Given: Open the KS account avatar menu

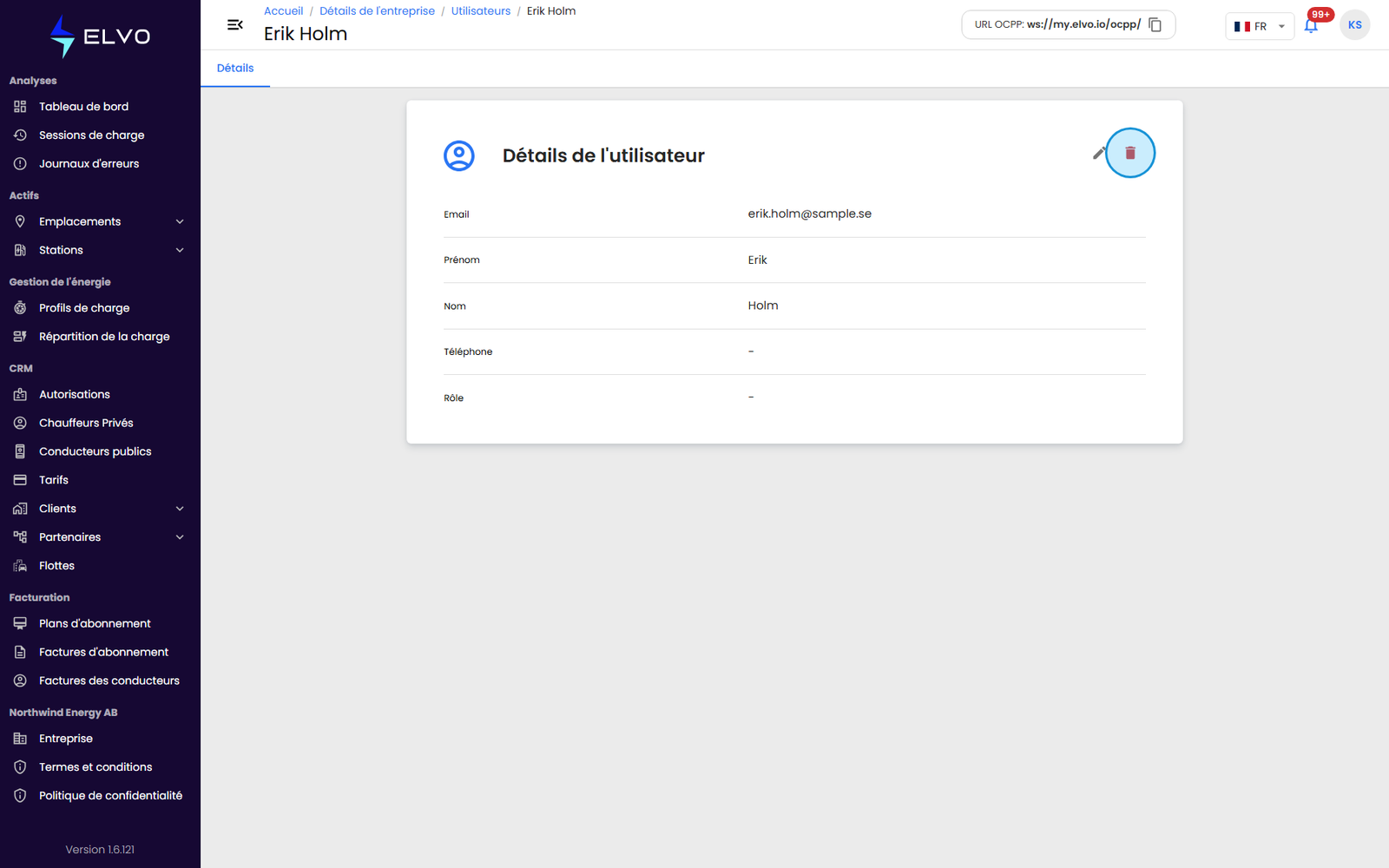Looking at the screenshot, I should pos(1354,25).
